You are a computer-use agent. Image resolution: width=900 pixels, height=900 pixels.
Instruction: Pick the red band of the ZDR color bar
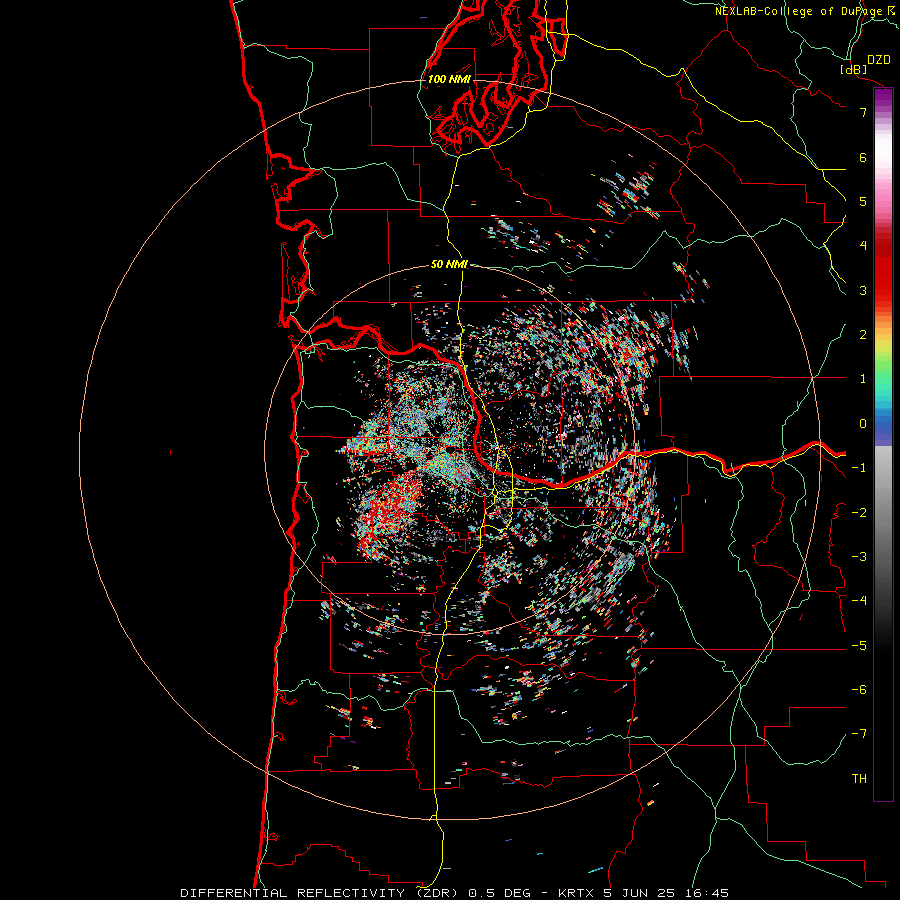click(883, 270)
